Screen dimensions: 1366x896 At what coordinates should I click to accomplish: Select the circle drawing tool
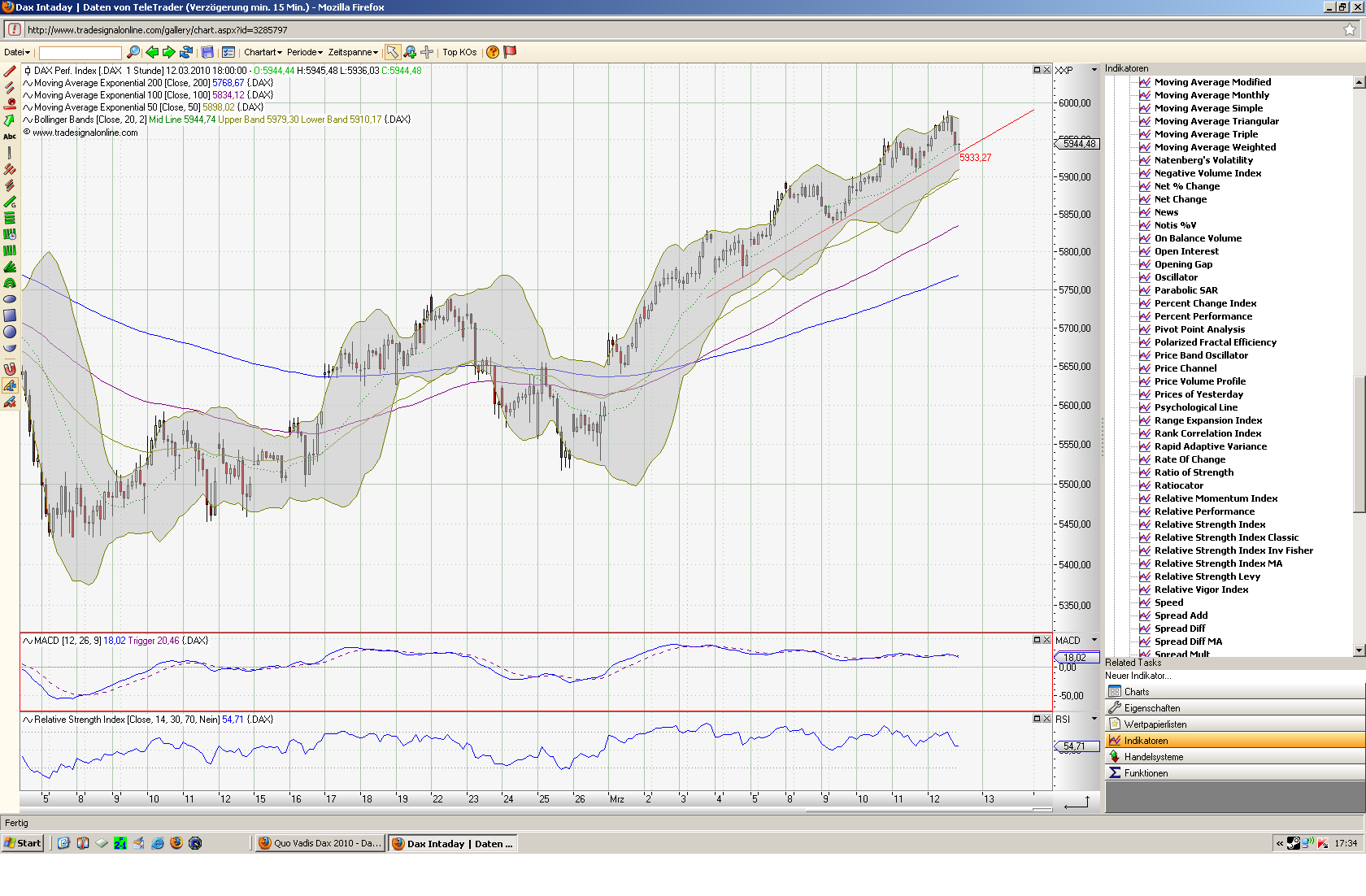[x=10, y=332]
